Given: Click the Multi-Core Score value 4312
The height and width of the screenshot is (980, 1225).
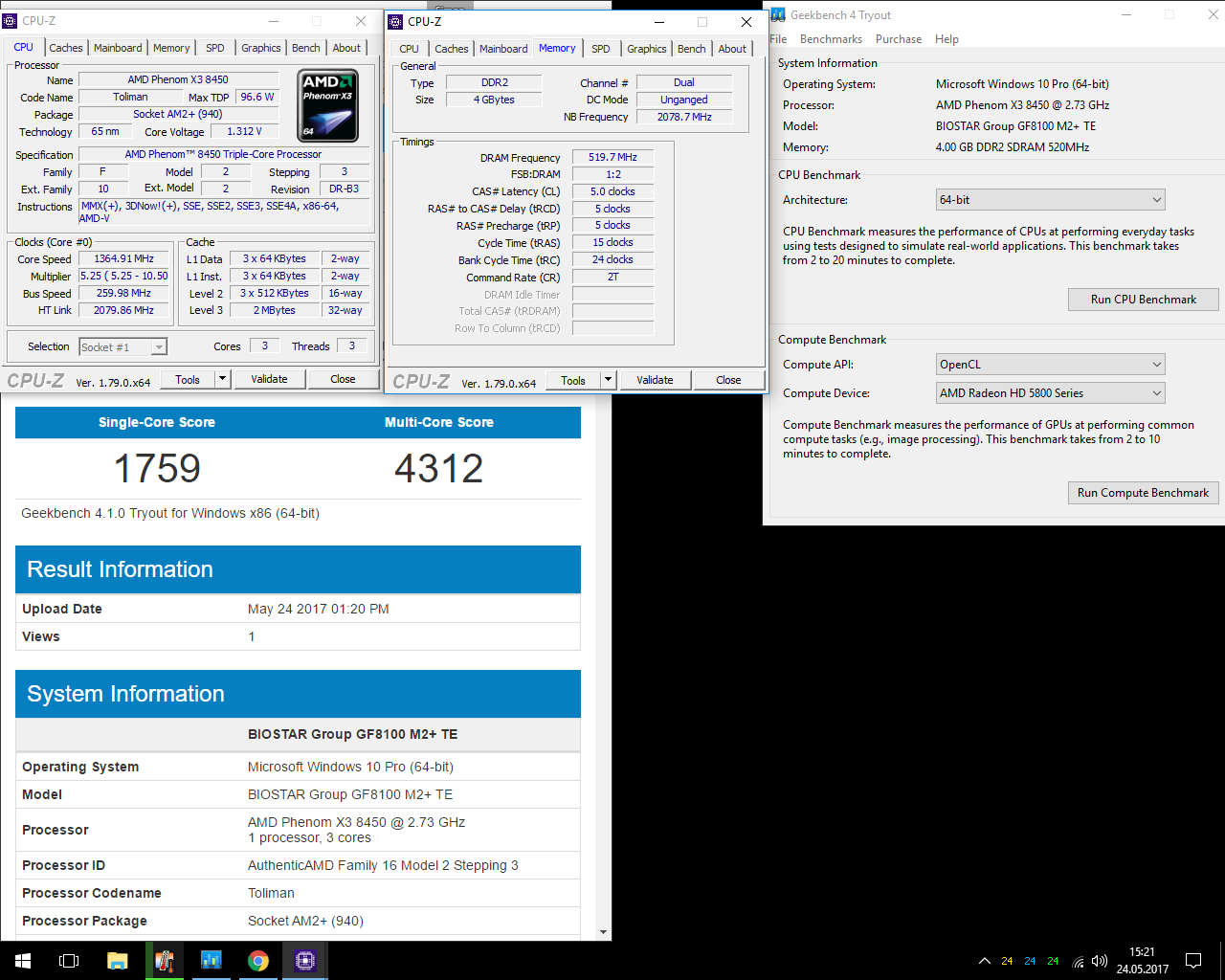Looking at the screenshot, I should (438, 468).
